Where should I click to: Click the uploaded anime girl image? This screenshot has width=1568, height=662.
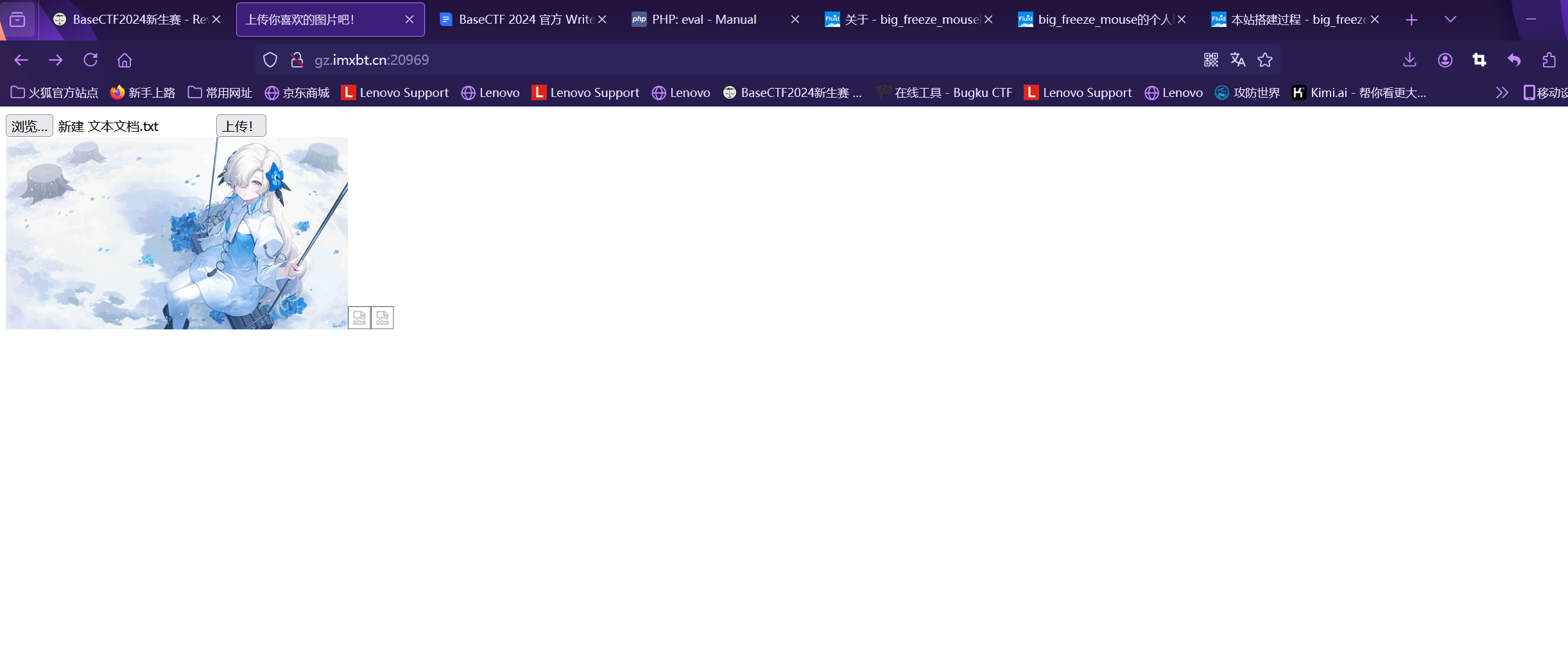[x=177, y=233]
